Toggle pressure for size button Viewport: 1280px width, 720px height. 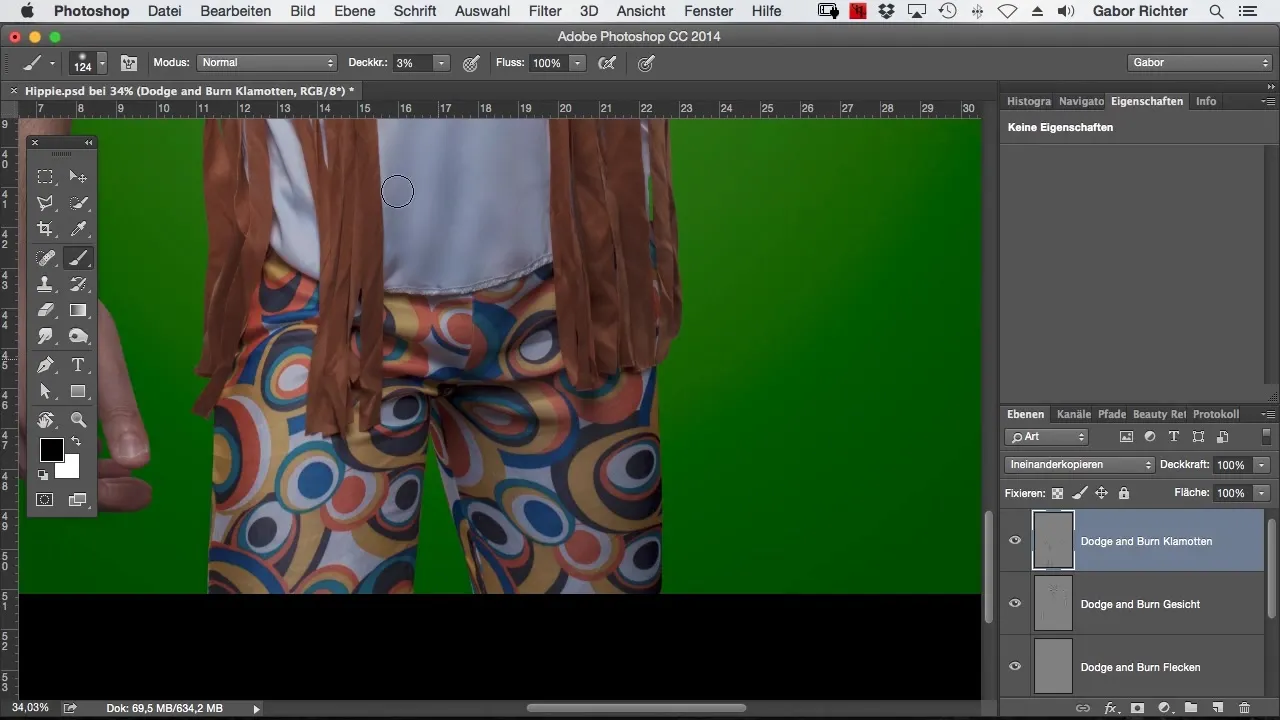[647, 63]
